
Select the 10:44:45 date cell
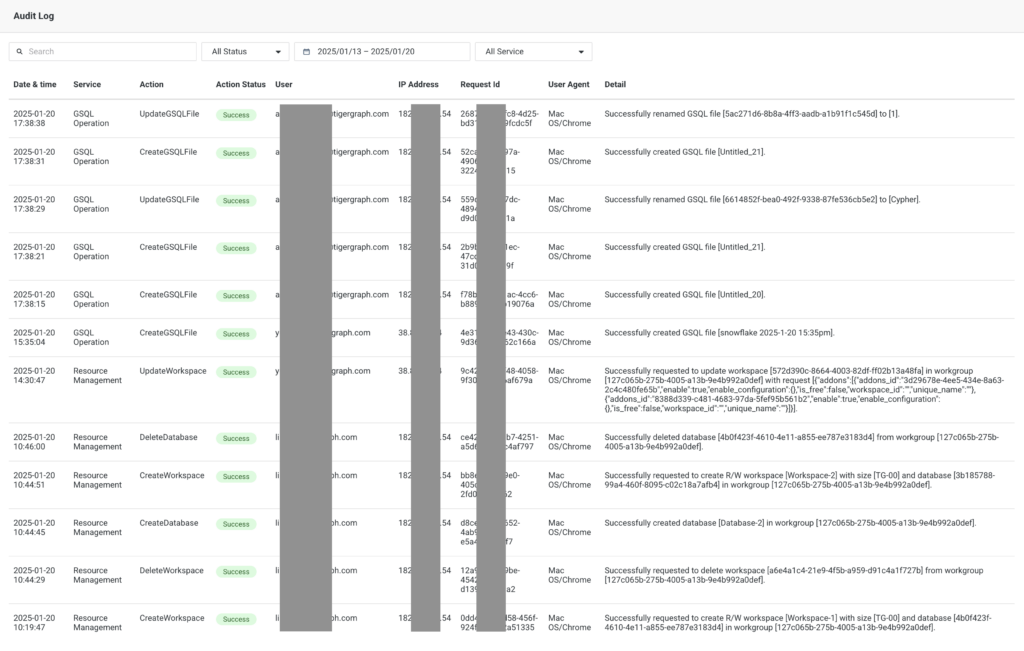pyautogui.click(x=34, y=528)
